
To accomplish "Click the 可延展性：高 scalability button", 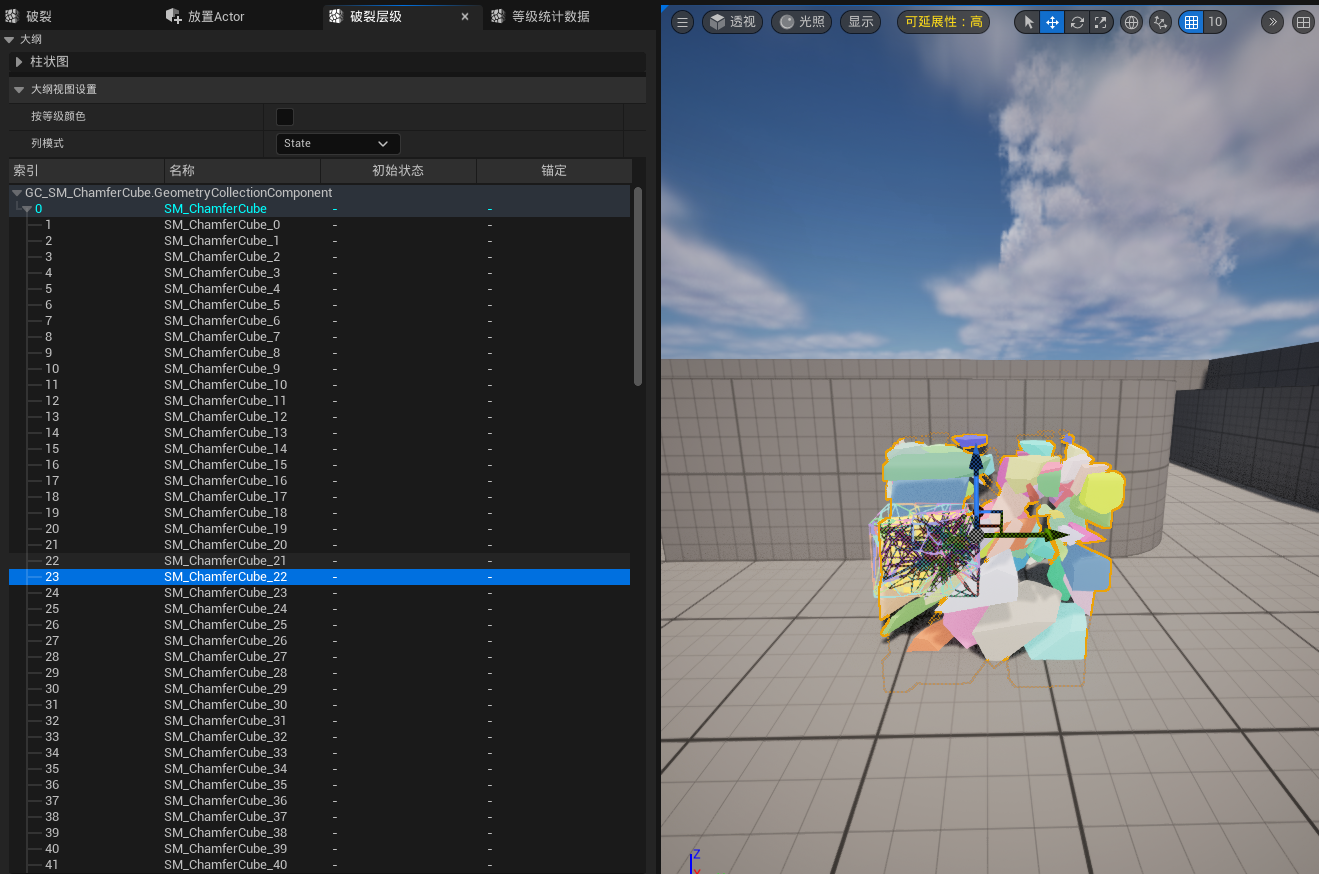I will click(943, 22).
